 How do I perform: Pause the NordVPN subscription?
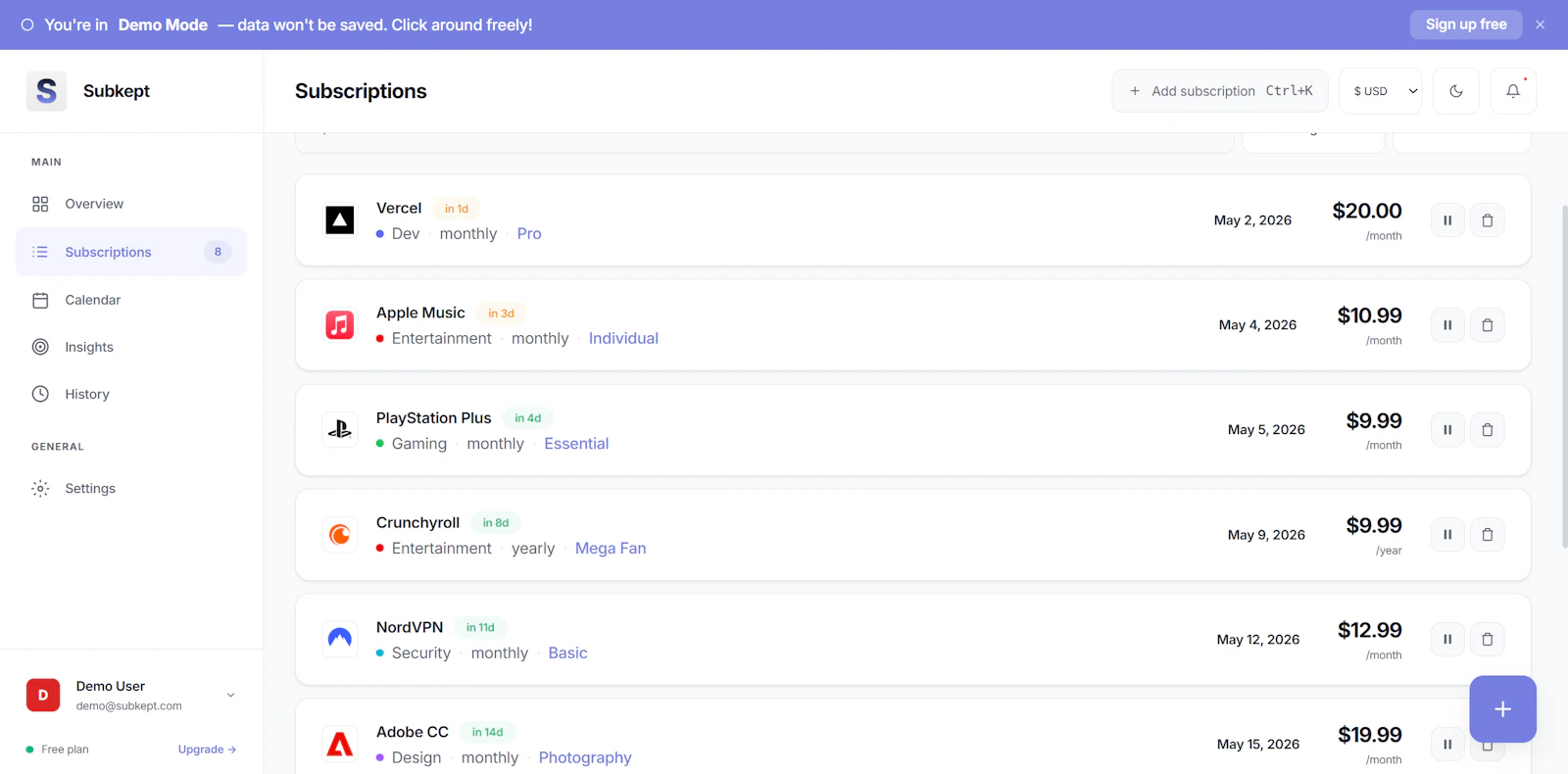(x=1447, y=640)
